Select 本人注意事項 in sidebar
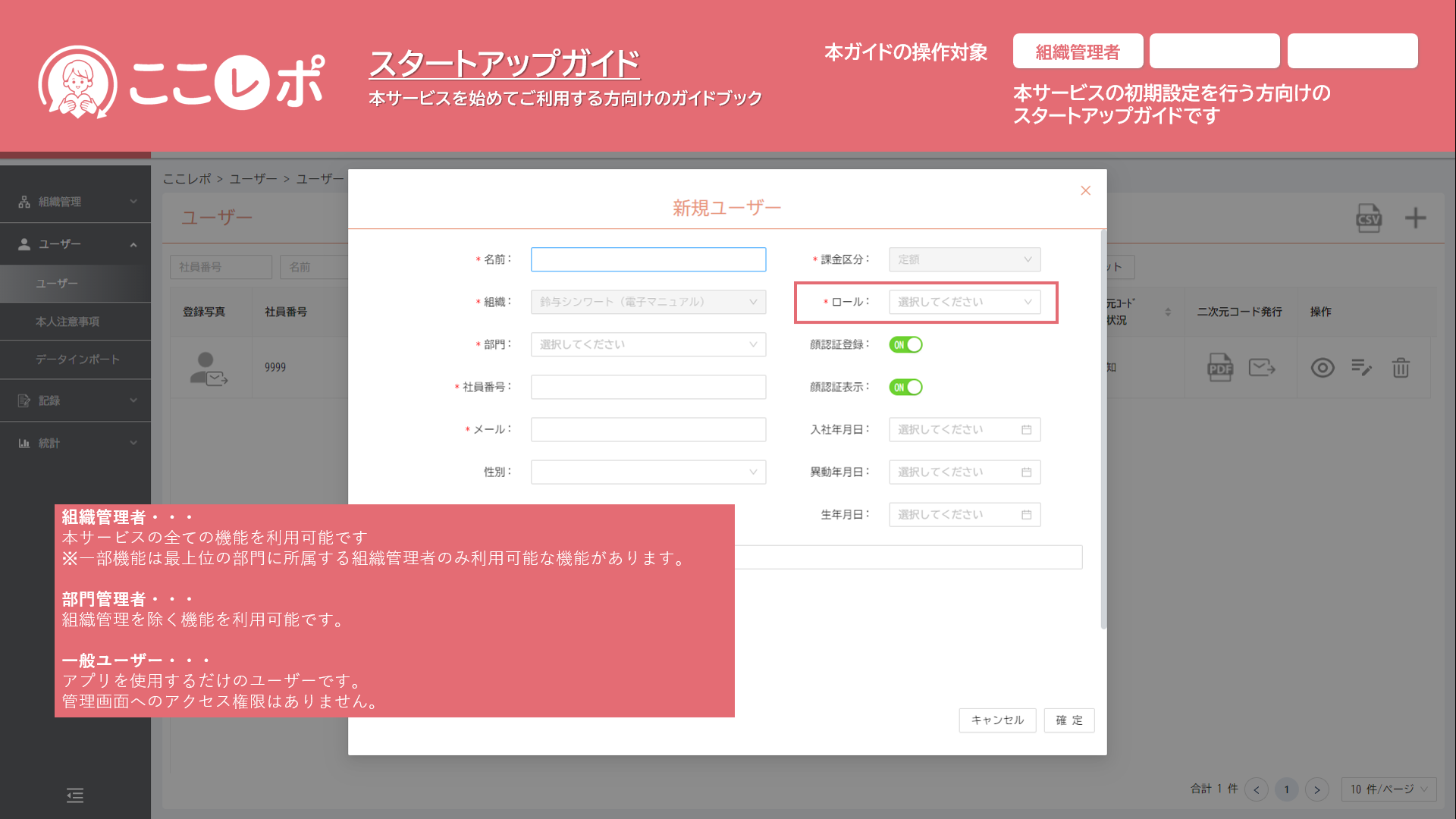Image resolution: width=1456 pixels, height=819 pixels. point(67,322)
